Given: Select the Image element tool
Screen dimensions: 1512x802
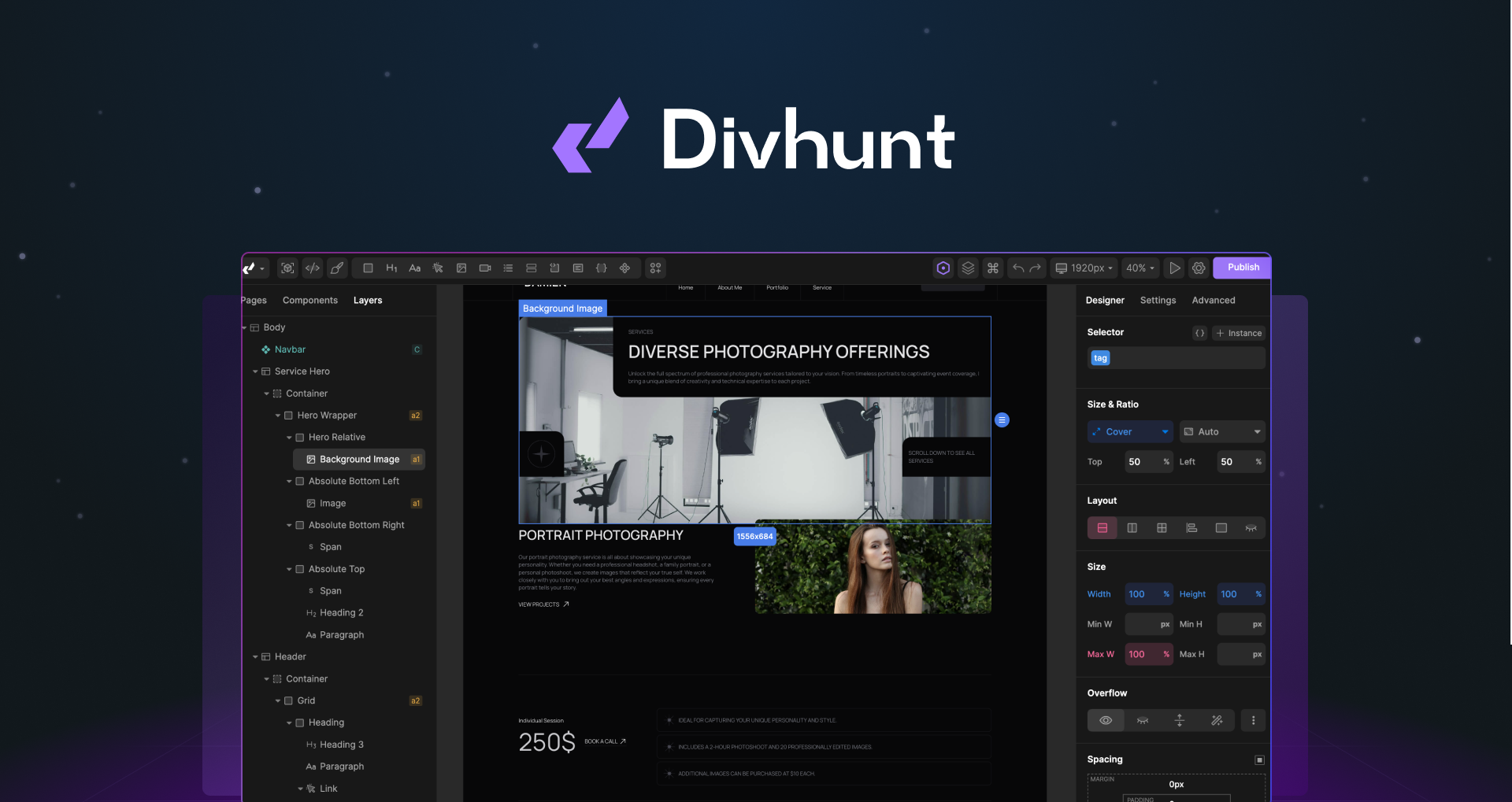Looking at the screenshot, I should (x=461, y=268).
